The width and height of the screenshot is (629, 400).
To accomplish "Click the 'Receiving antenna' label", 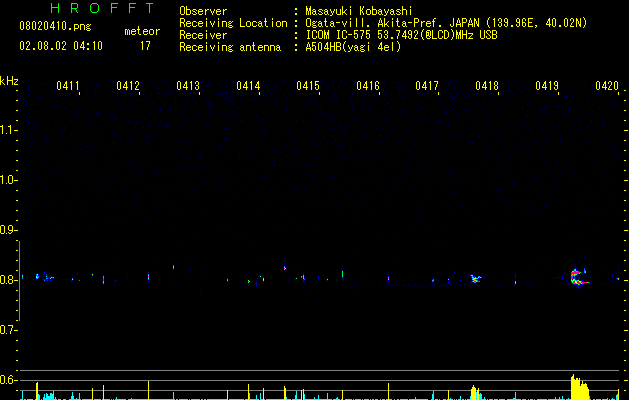I will 230,47.
